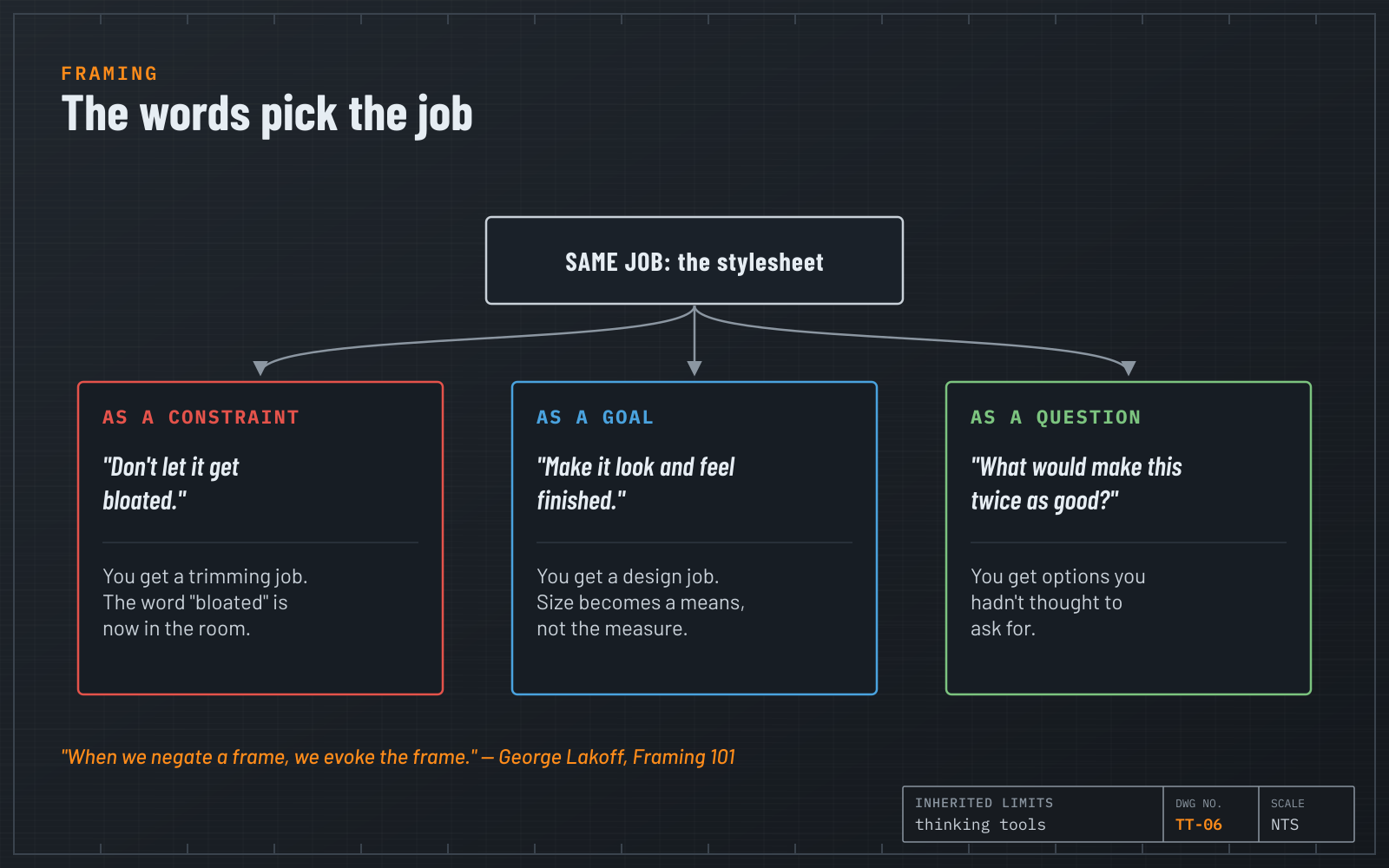The width and height of the screenshot is (1389, 868).
Task: Click text 'You get options you'
Action: tap(1058, 576)
